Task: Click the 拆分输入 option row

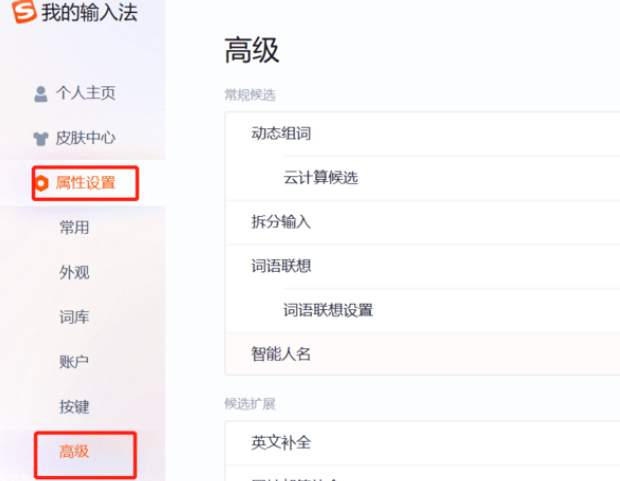Action: click(x=422, y=223)
